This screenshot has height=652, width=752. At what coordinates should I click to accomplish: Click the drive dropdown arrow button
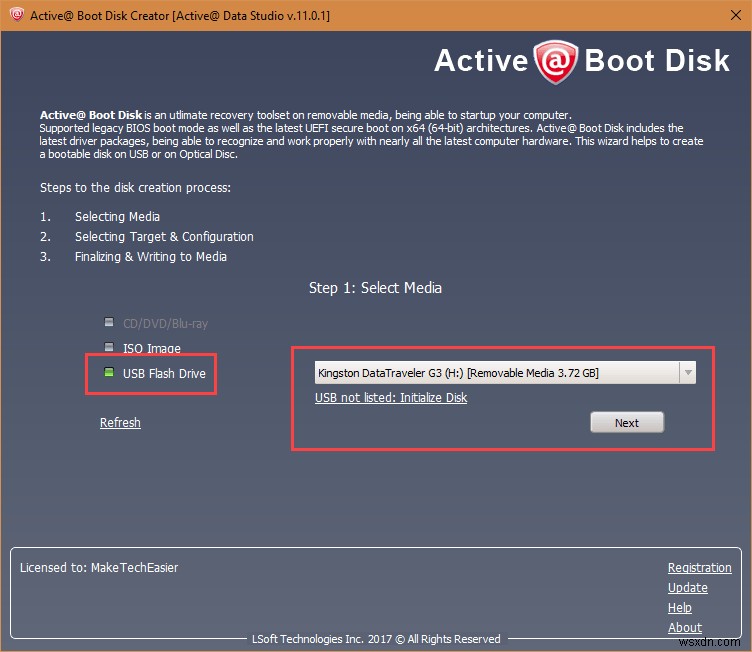tap(688, 373)
